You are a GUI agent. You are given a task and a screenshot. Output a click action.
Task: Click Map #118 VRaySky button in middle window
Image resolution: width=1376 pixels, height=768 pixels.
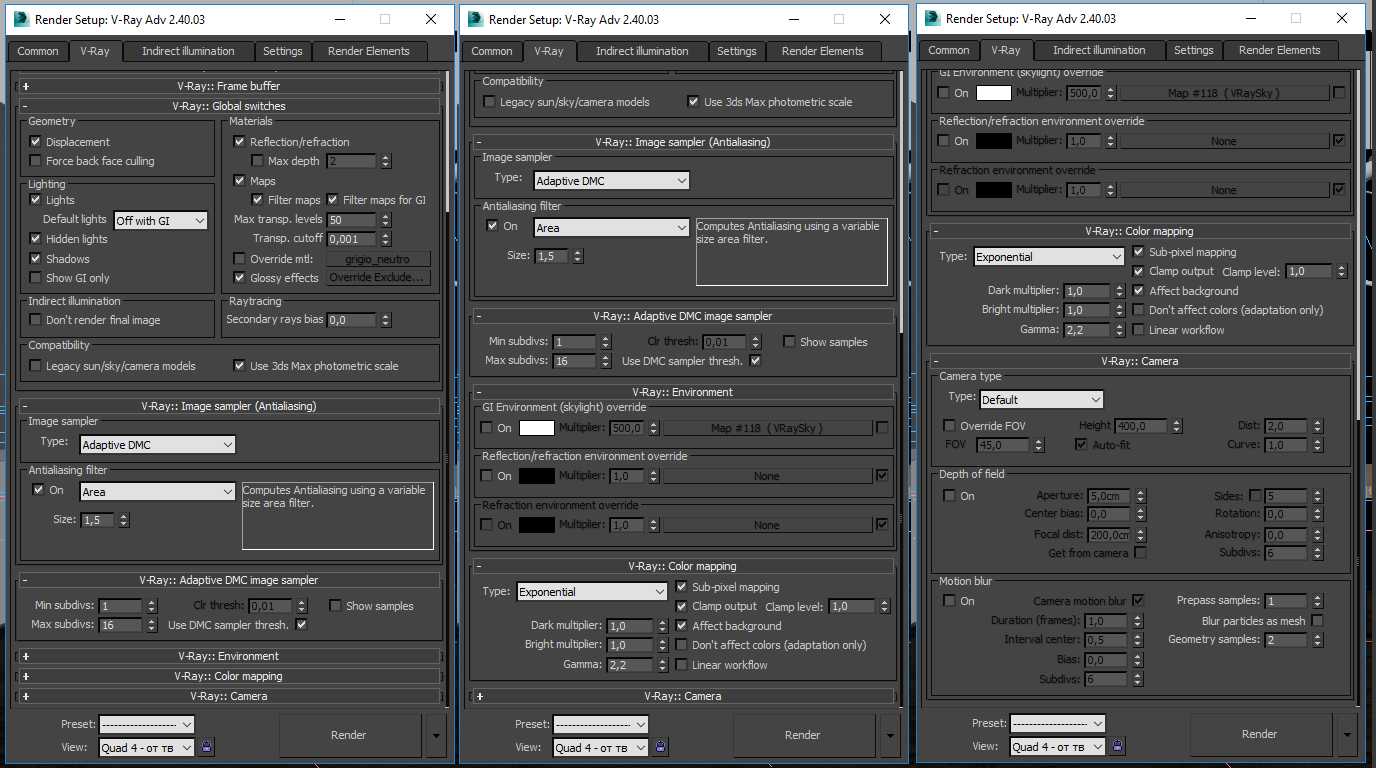click(x=767, y=428)
